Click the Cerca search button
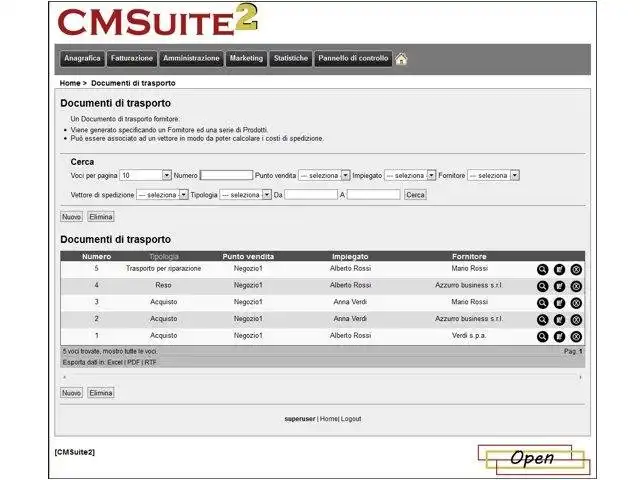Image resolution: width=640 pixels, height=480 pixels. 415,195
